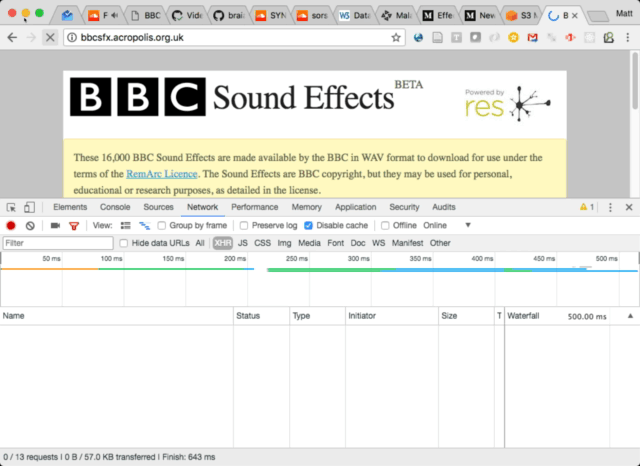The height and width of the screenshot is (466, 640).
Task: Filter requests by Font
Action: click(336, 243)
